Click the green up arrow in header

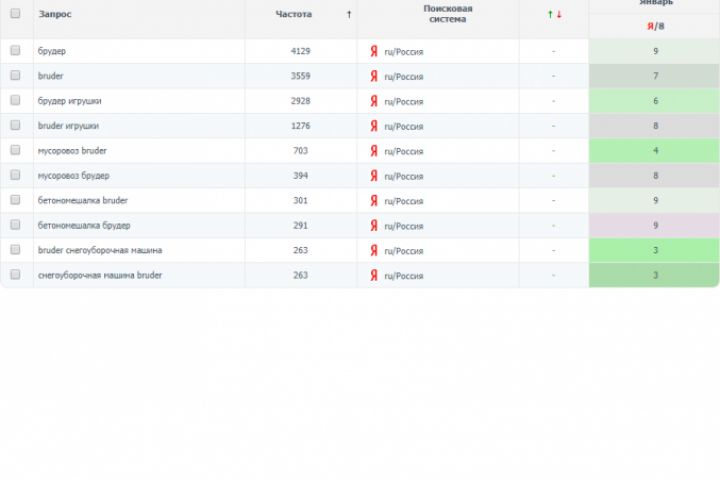click(550, 15)
